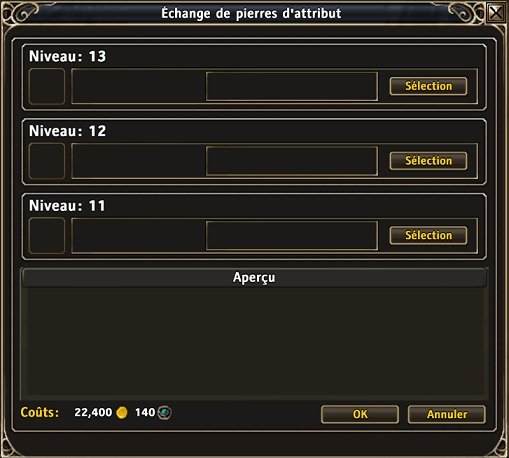Viewport: 509px width, 458px height.
Task: Open Sélection for Niveau 11
Action: [x=428, y=236]
